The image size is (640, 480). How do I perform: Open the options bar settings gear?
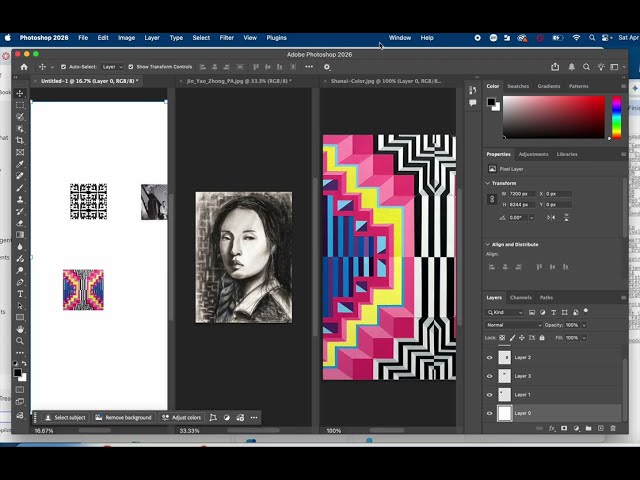pos(327,67)
